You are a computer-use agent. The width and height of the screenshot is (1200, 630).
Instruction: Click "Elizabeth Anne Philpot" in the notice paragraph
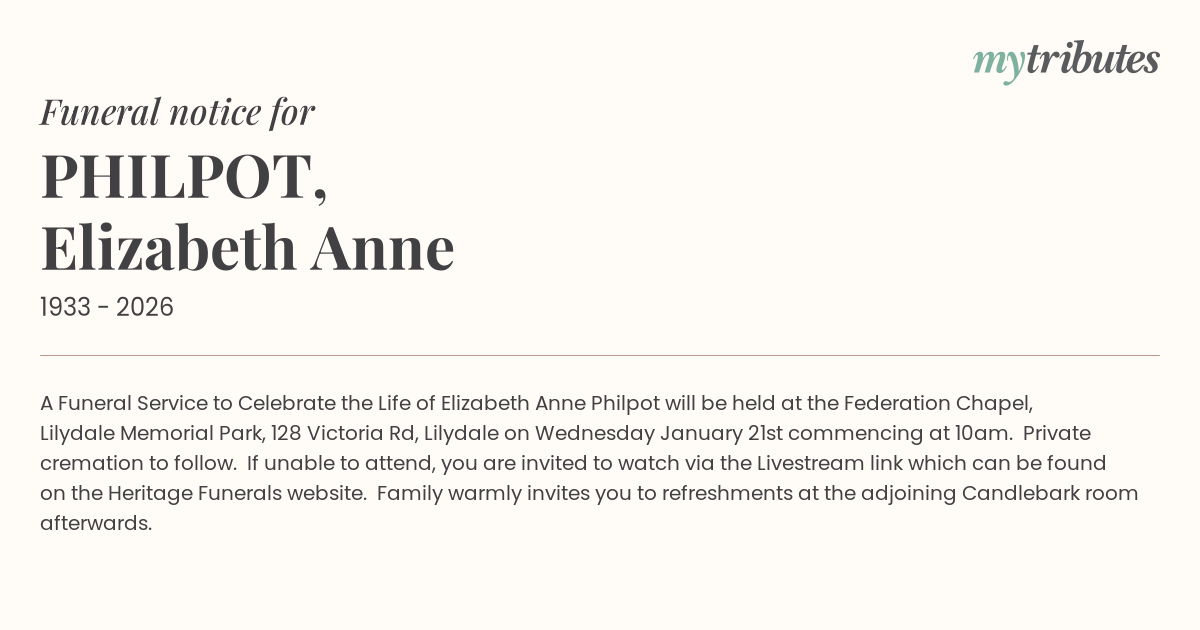point(550,403)
